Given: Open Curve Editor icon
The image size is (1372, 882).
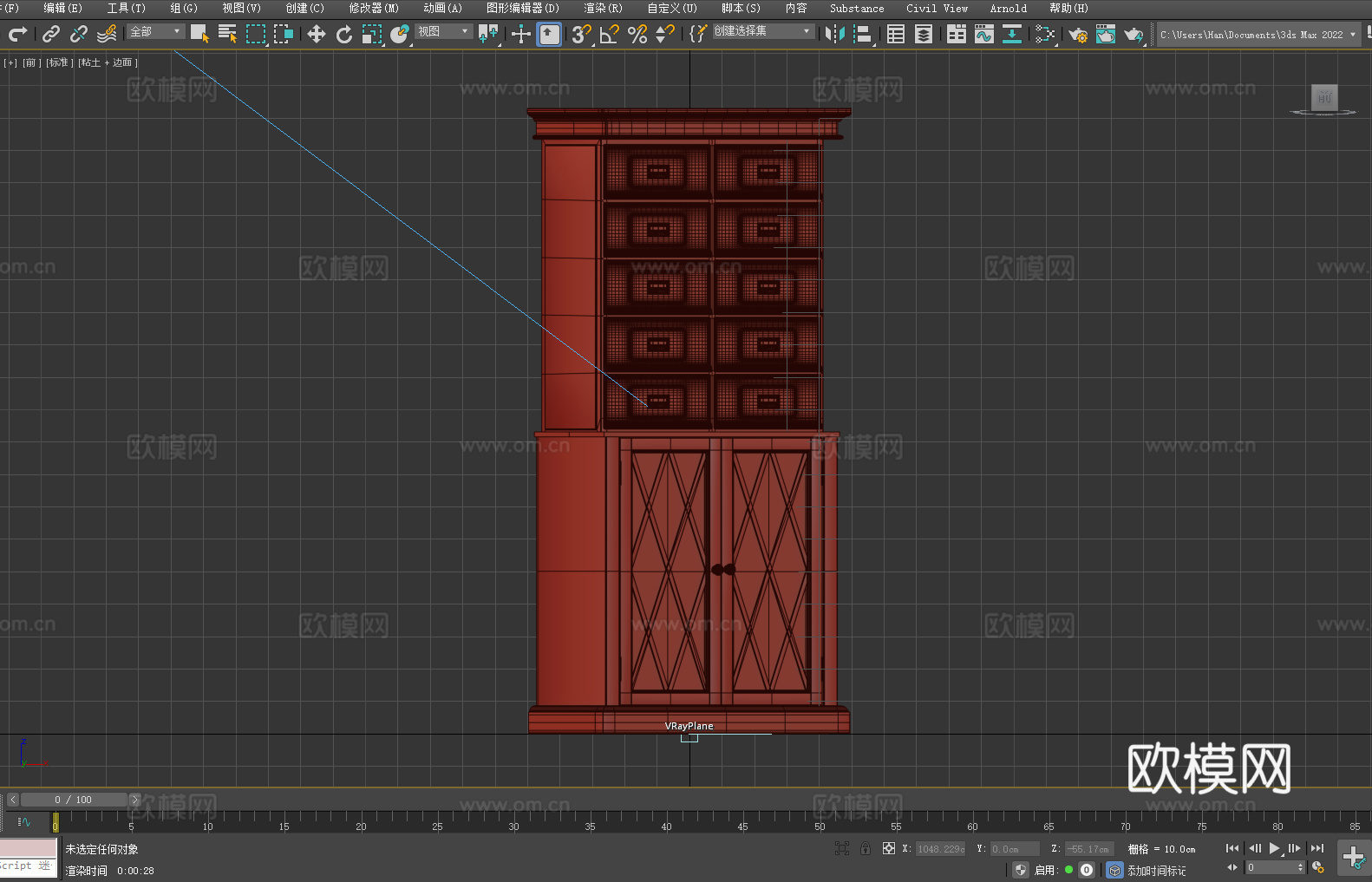Looking at the screenshot, I should (983, 34).
